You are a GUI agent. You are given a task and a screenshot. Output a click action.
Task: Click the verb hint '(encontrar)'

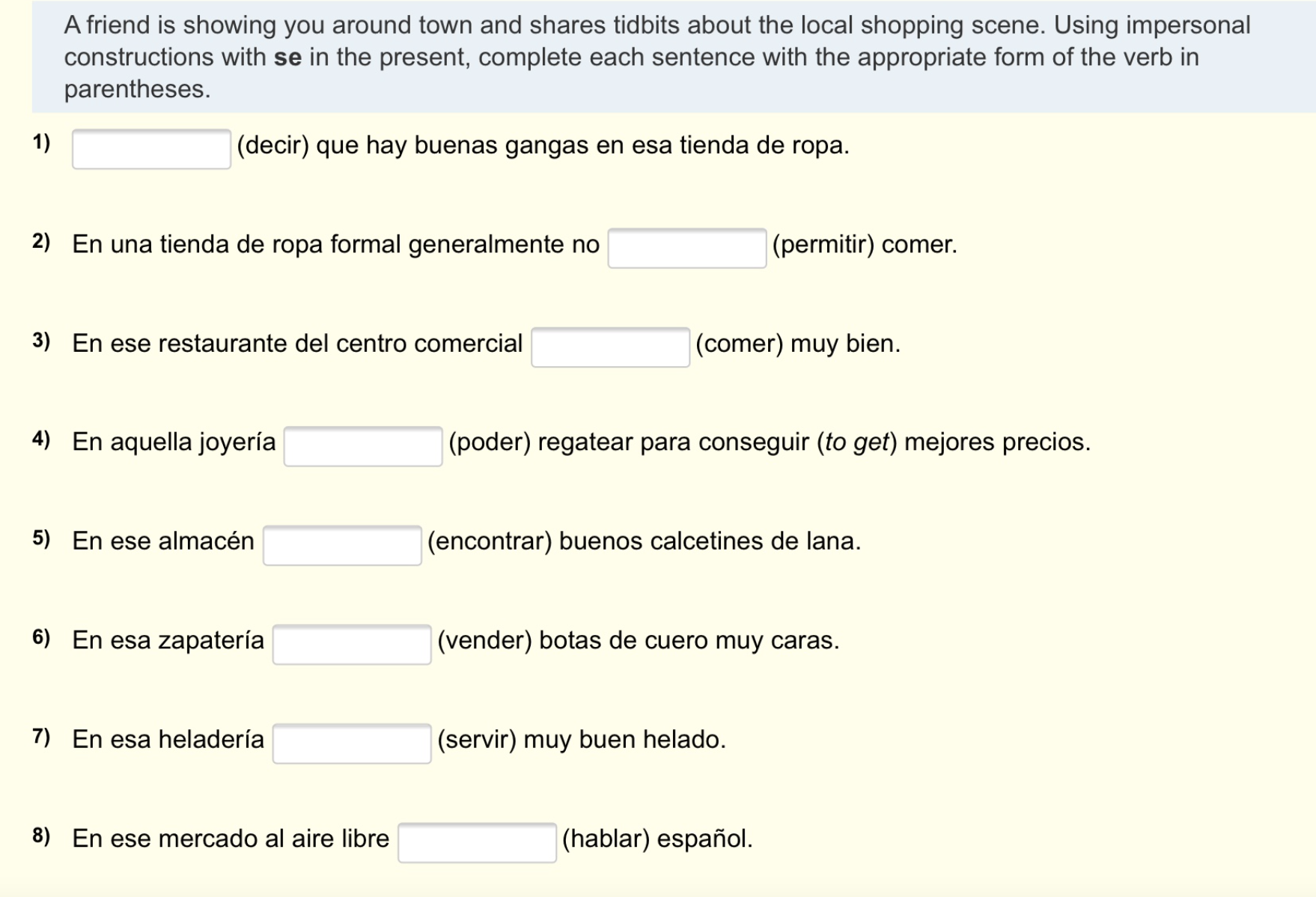tap(490, 541)
